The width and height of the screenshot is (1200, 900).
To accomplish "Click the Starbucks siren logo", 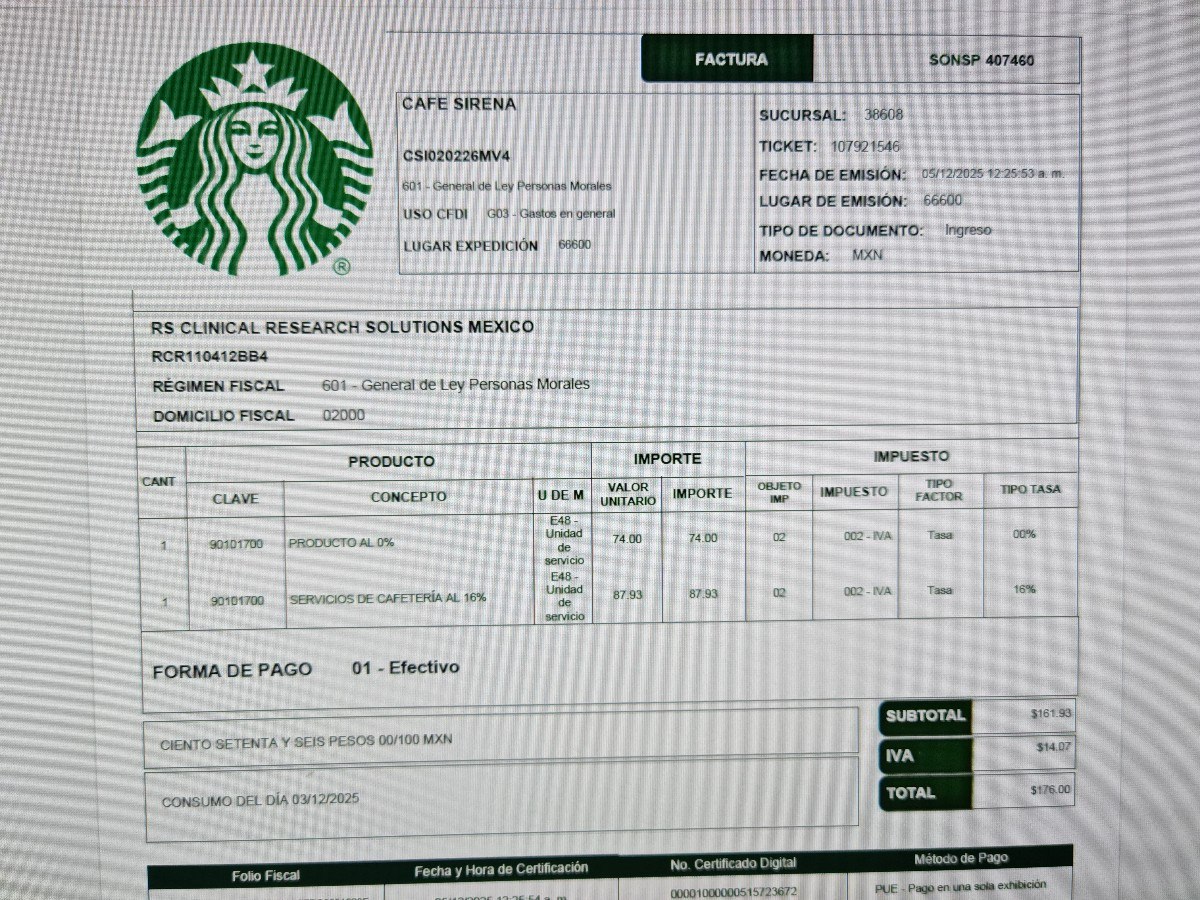I will pyautogui.click(x=255, y=160).
